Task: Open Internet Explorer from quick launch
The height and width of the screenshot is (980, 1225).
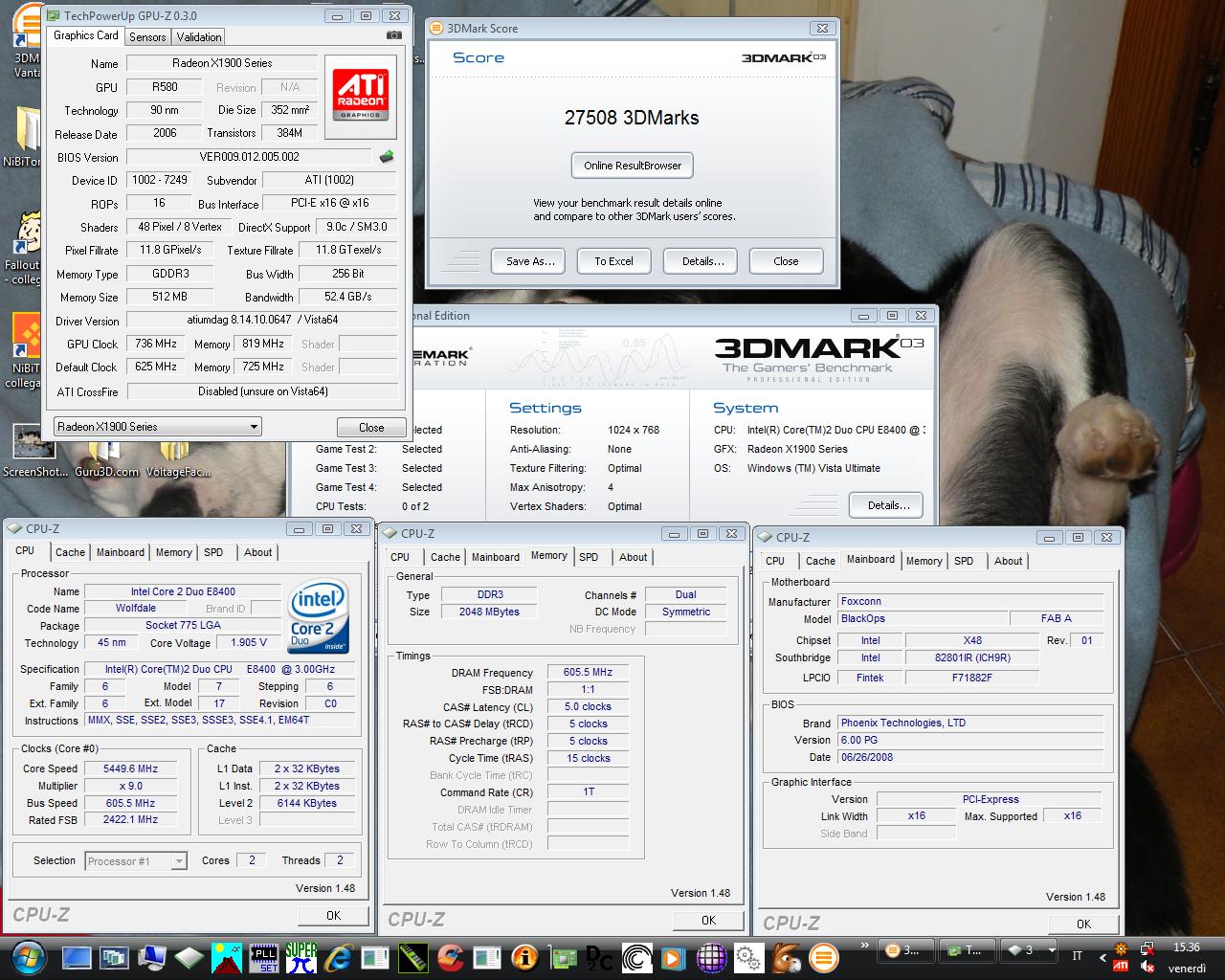Action: (339, 957)
